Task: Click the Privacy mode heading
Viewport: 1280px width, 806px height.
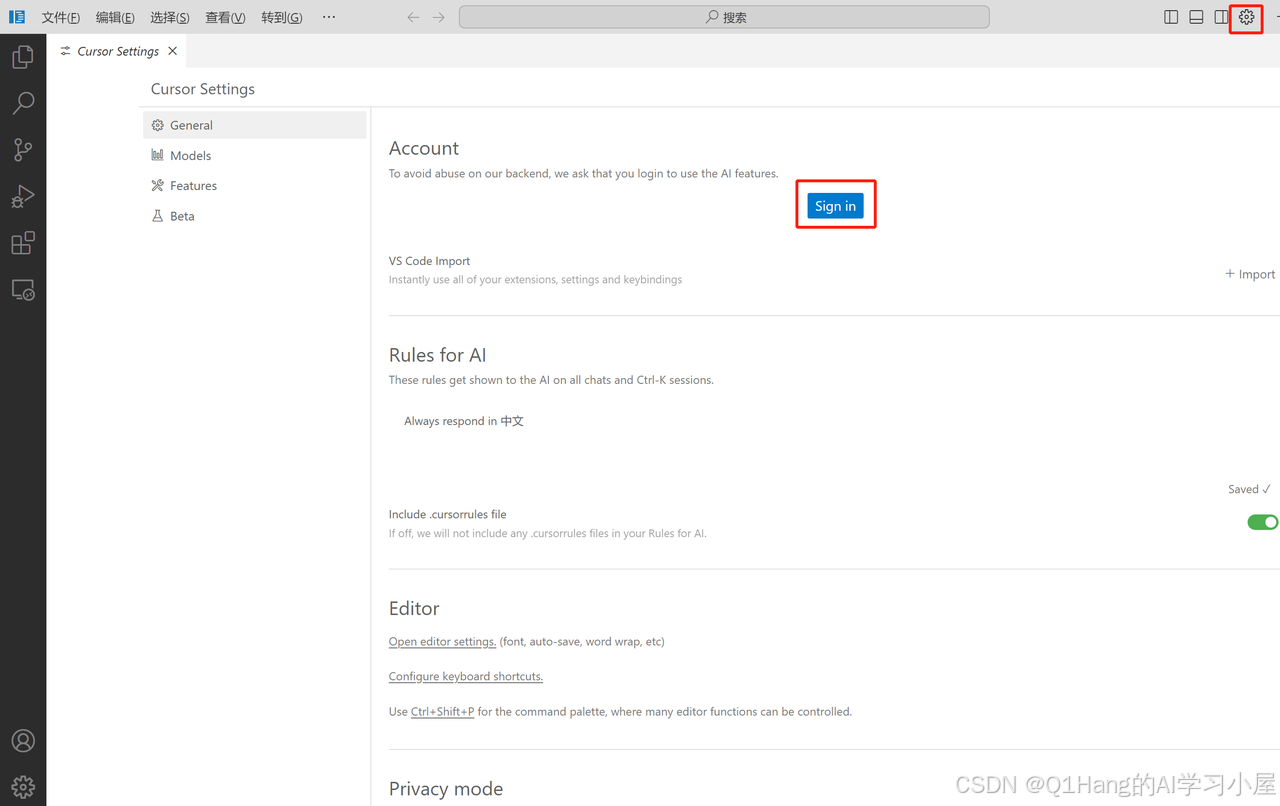Action: pyautogui.click(x=446, y=789)
